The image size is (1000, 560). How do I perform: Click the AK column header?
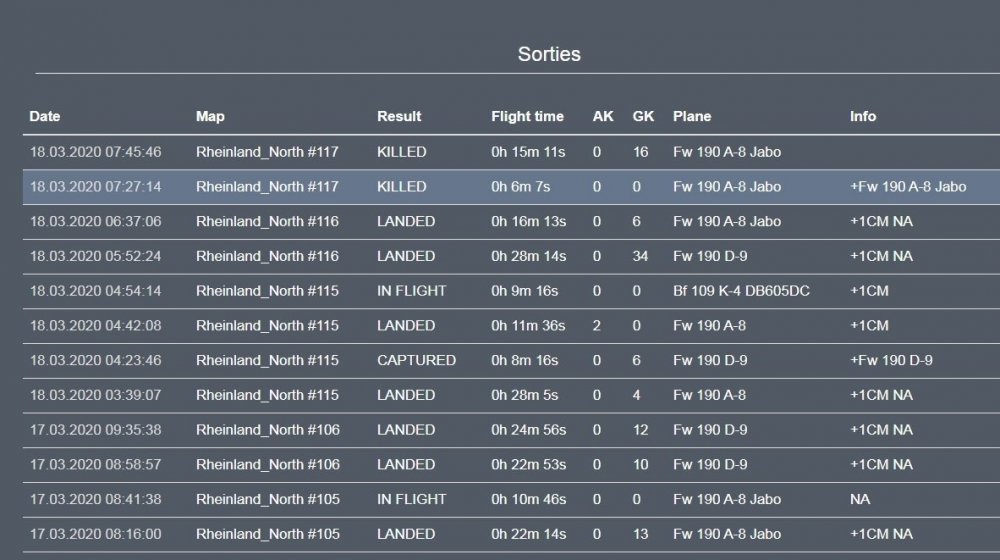pos(603,116)
